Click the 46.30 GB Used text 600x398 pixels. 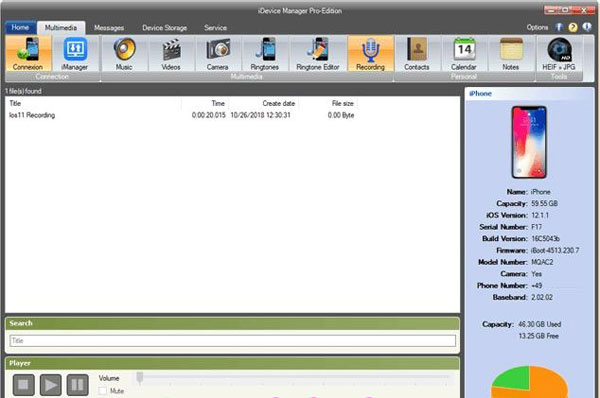[x=540, y=325]
